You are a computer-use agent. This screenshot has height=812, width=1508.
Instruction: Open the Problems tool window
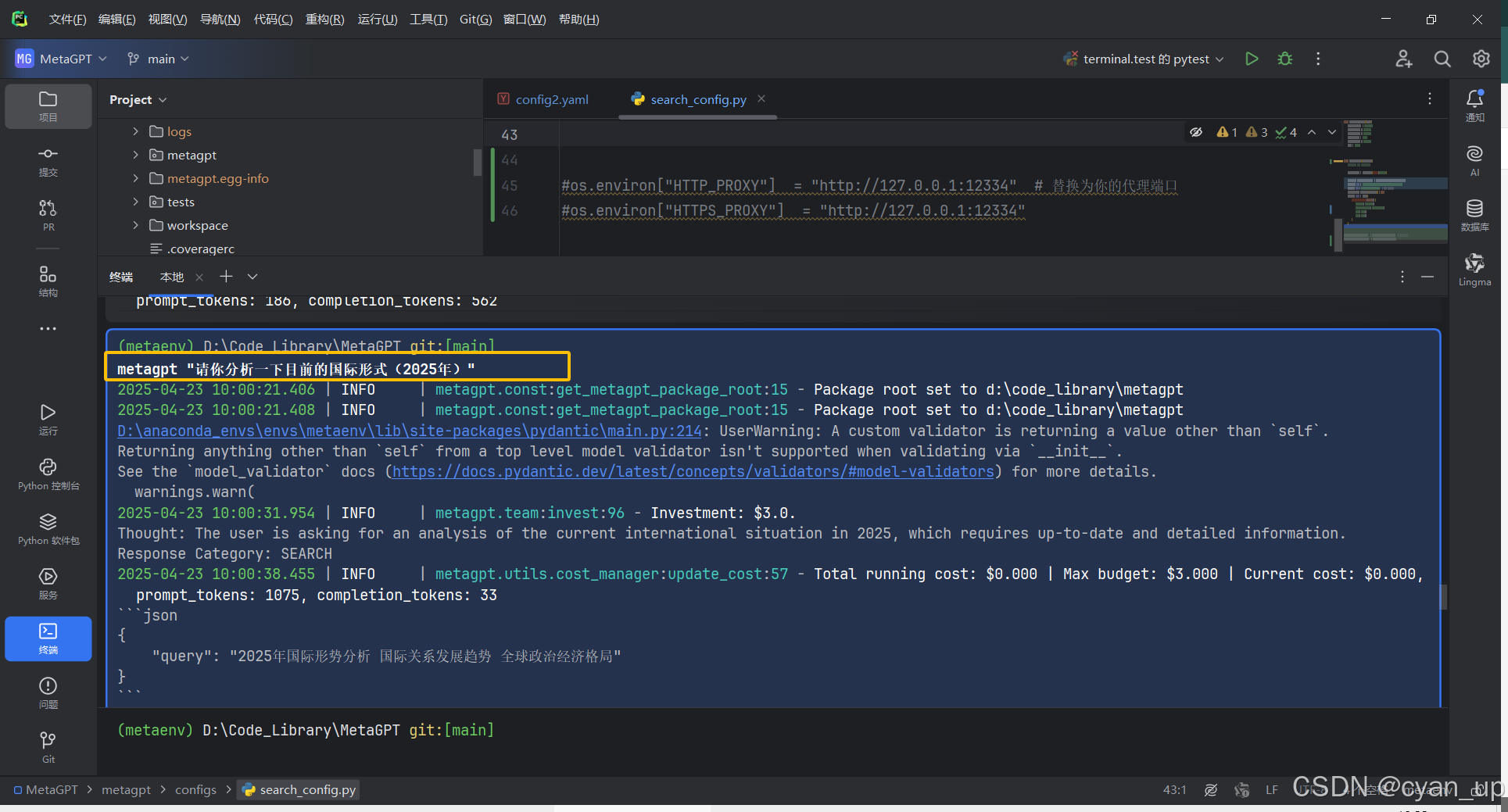(x=48, y=692)
